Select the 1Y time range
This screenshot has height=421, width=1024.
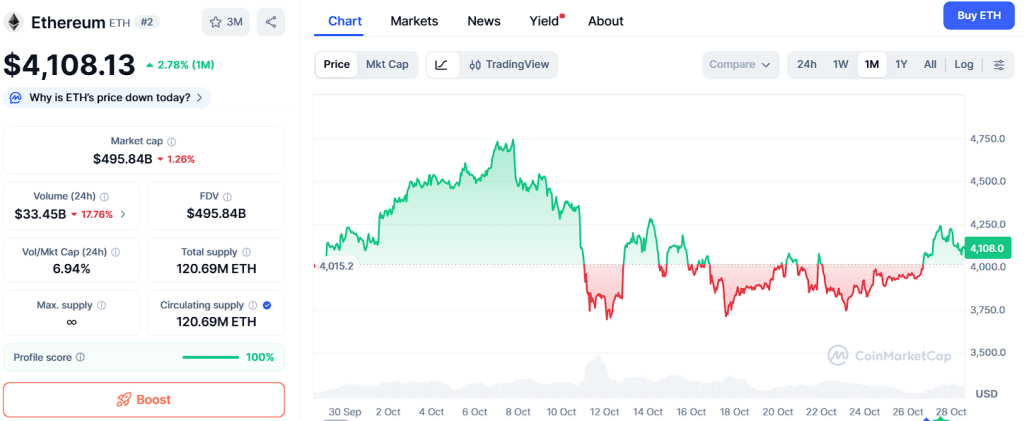pyautogui.click(x=901, y=65)
